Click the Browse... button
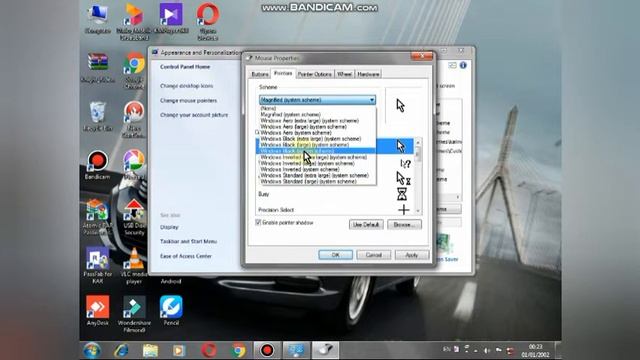640x360 pixels. click(x=404, y=224)
